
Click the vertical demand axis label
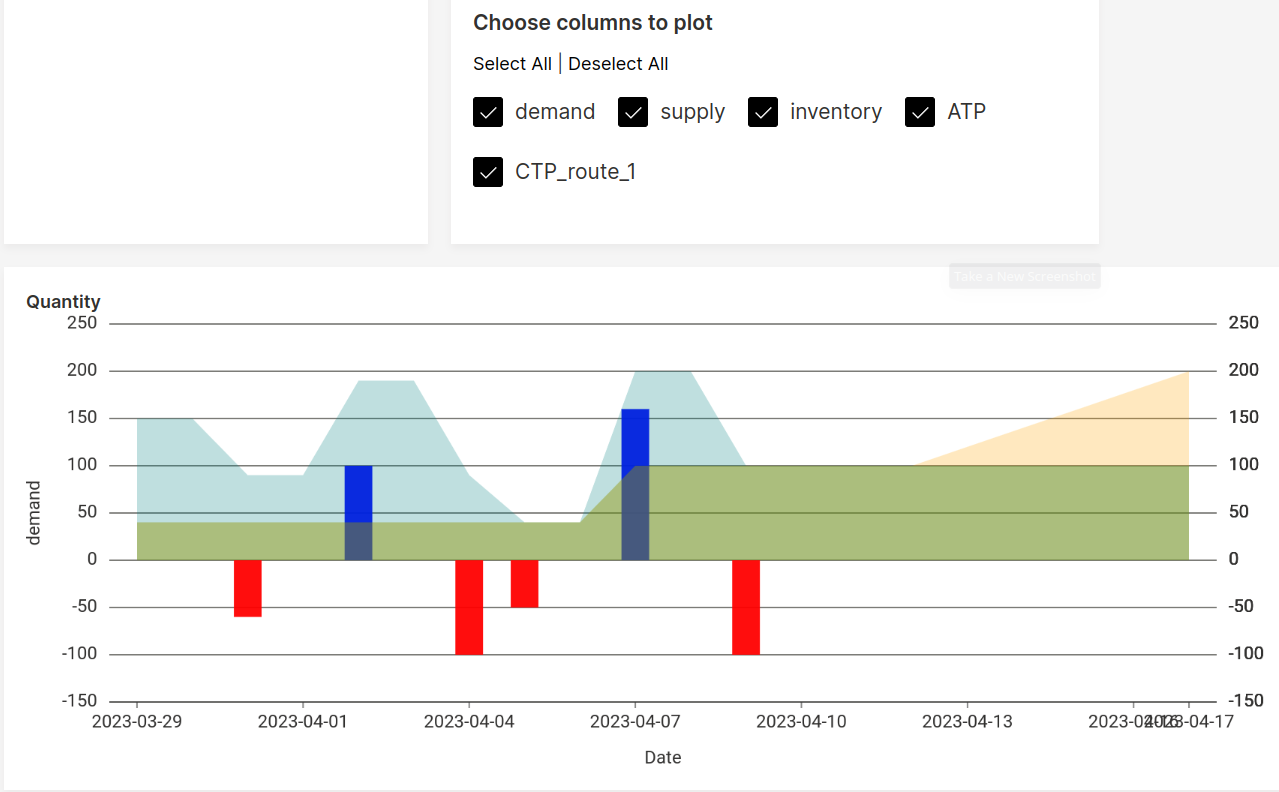(33, 512)
